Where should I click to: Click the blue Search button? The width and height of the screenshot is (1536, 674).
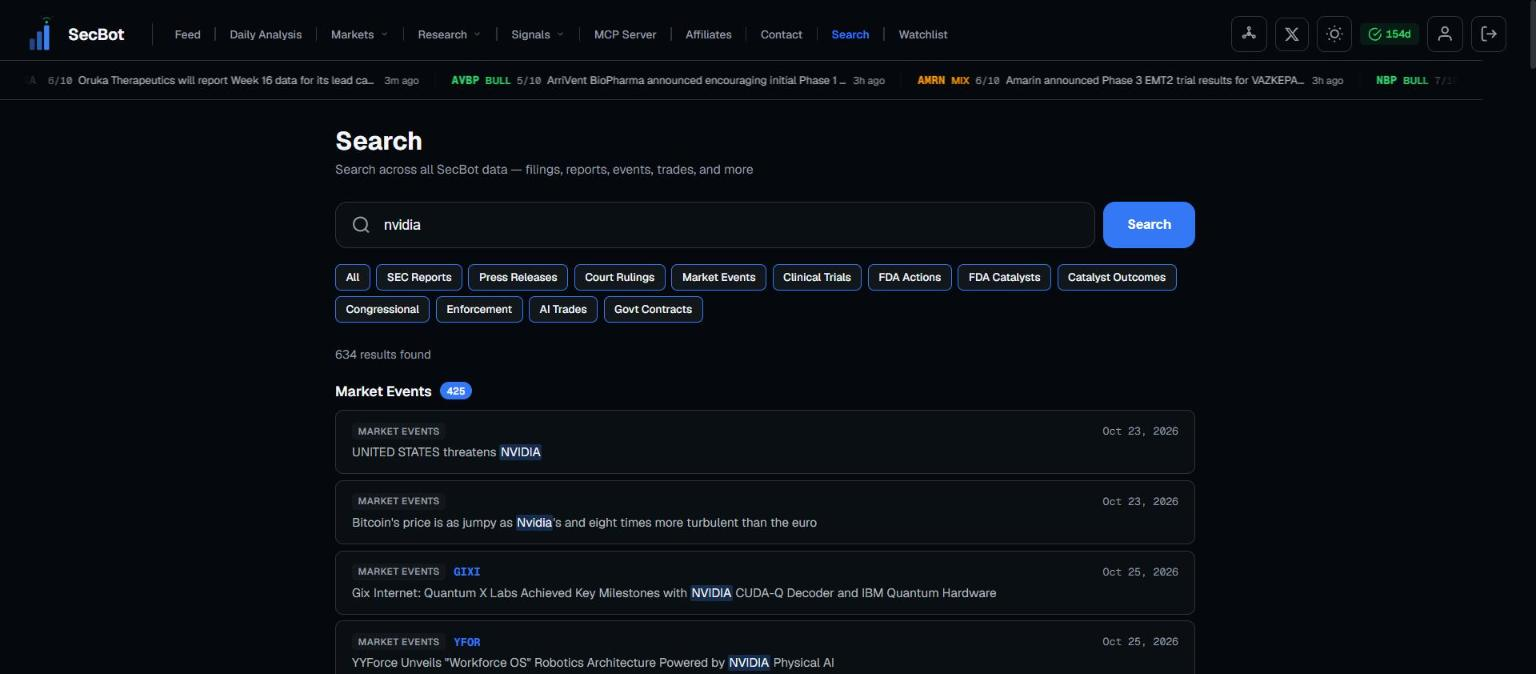point(1149,225)
